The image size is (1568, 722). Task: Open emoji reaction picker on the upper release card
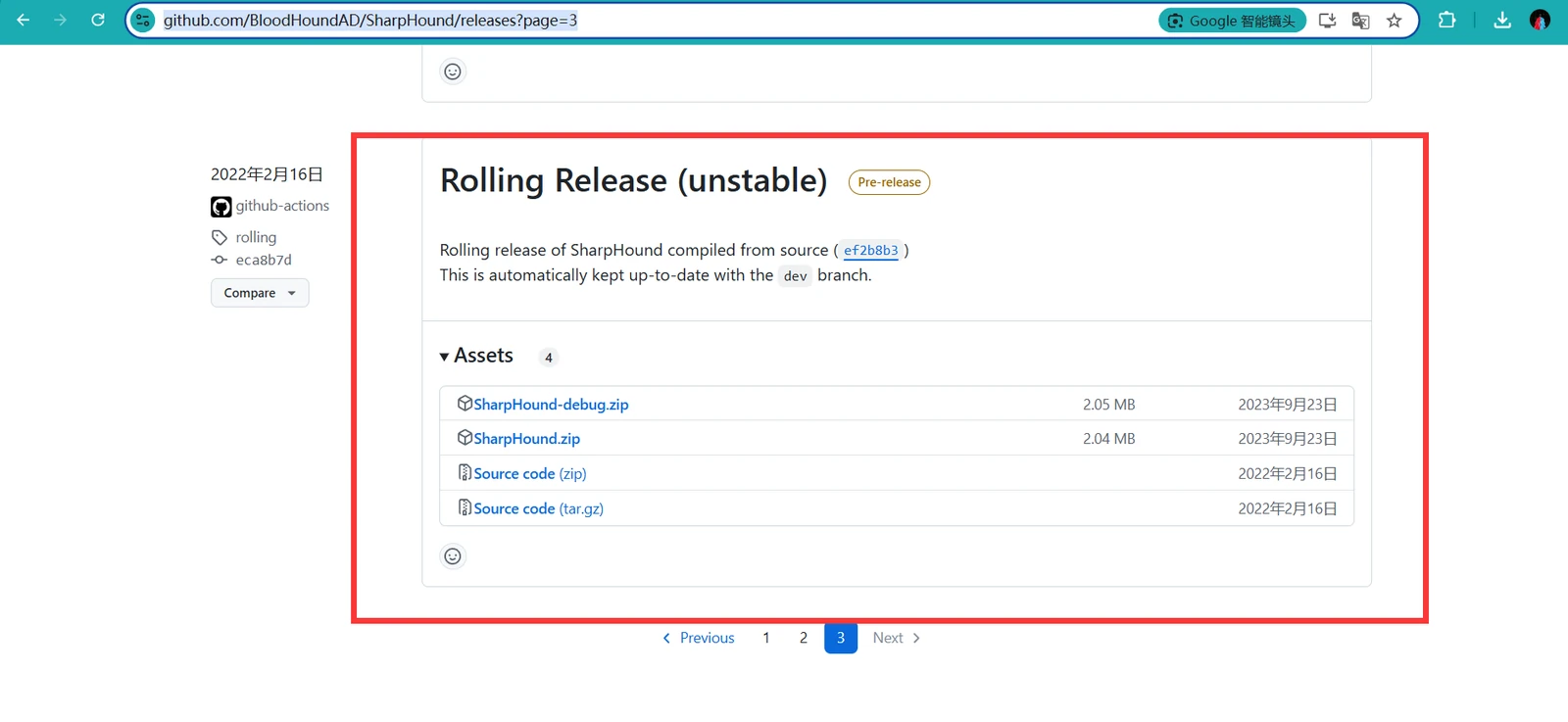(453, 72)
